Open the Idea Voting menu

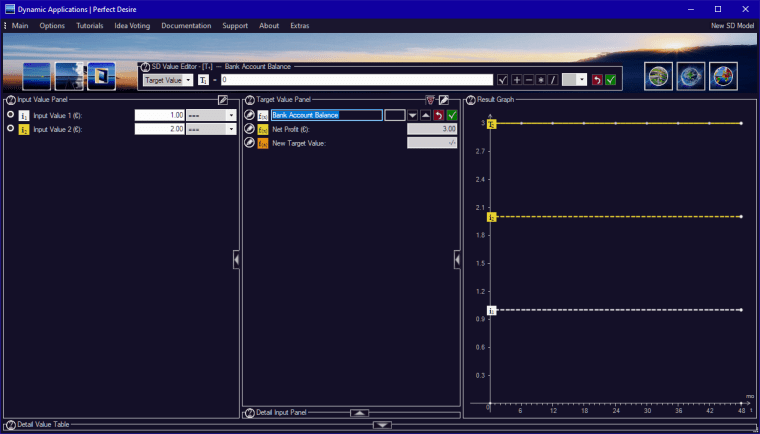(132, 25)
